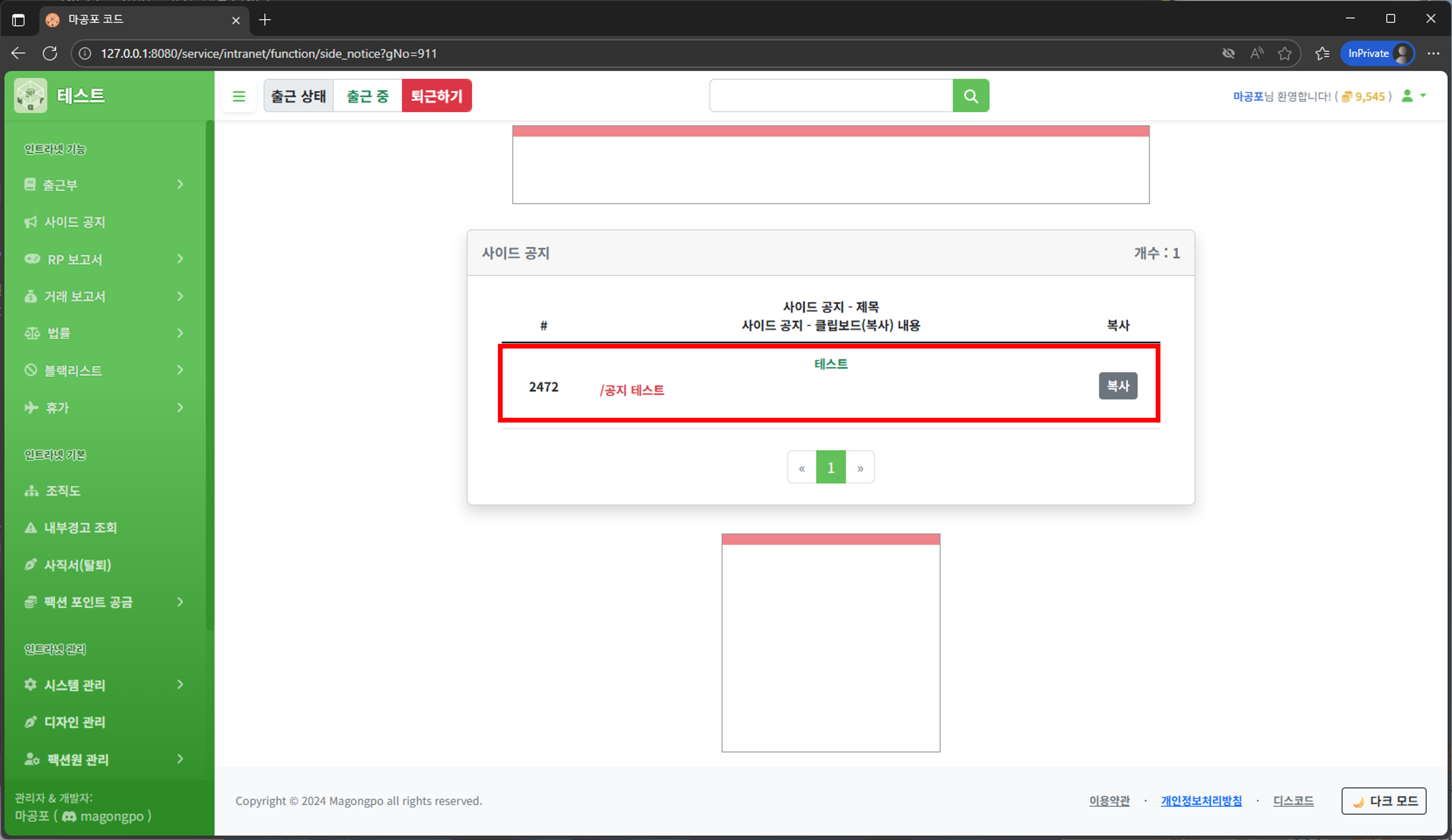Open 사이드 공지 megaphone menu item

75,222
